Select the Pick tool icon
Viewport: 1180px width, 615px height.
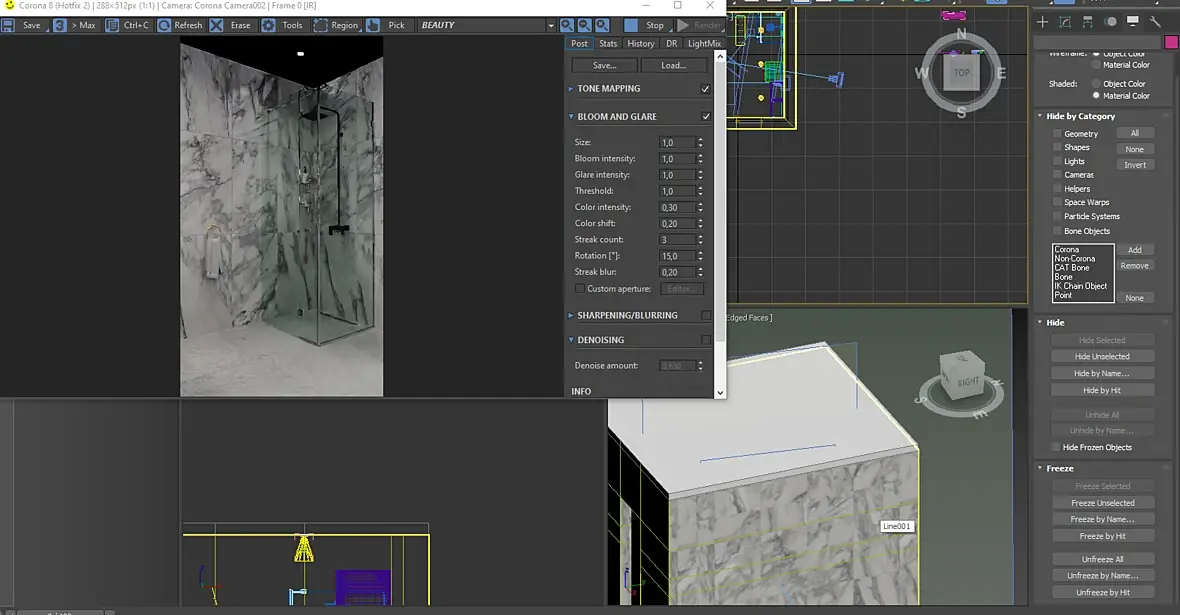(373, 25)
